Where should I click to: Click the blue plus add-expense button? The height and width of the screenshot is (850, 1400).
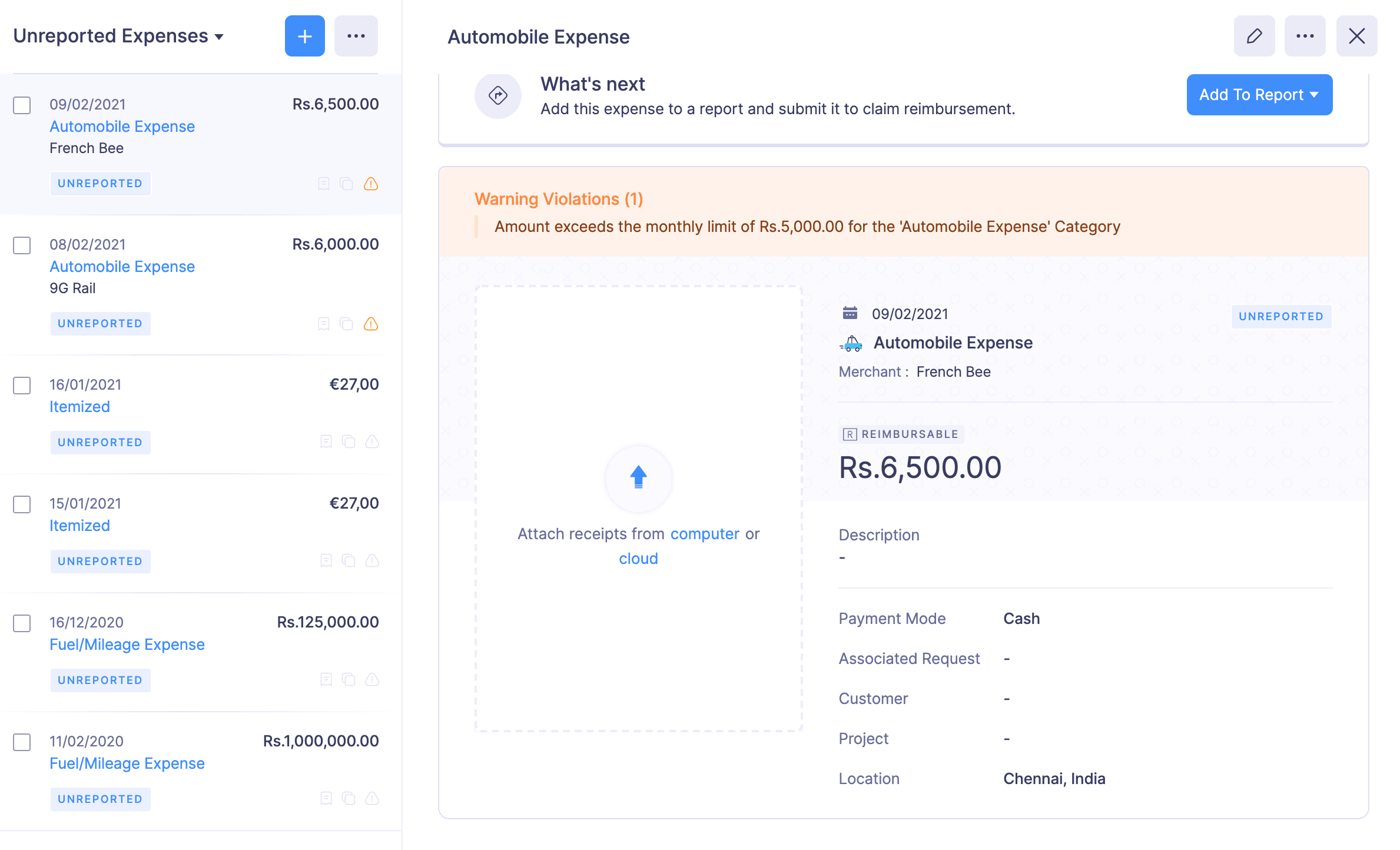pyautogui.click(x=304, y=36)
